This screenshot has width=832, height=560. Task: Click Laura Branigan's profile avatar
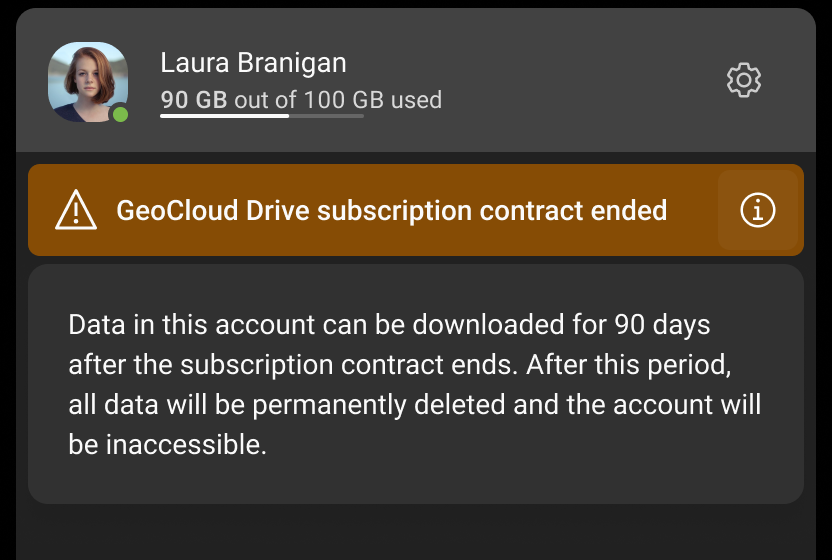[x=87, y=81]
